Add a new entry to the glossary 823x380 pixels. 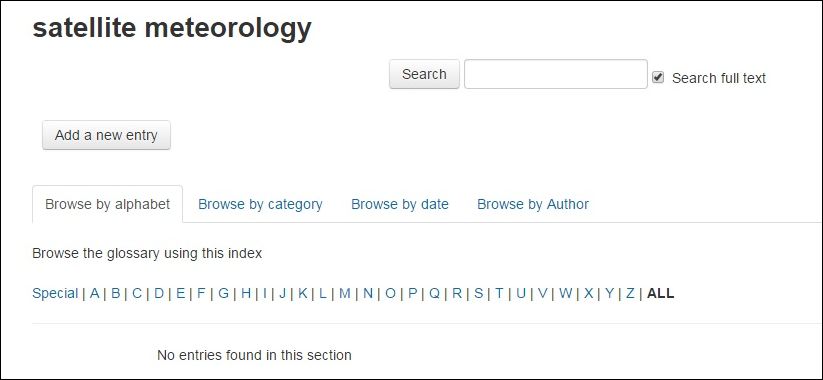107,135
